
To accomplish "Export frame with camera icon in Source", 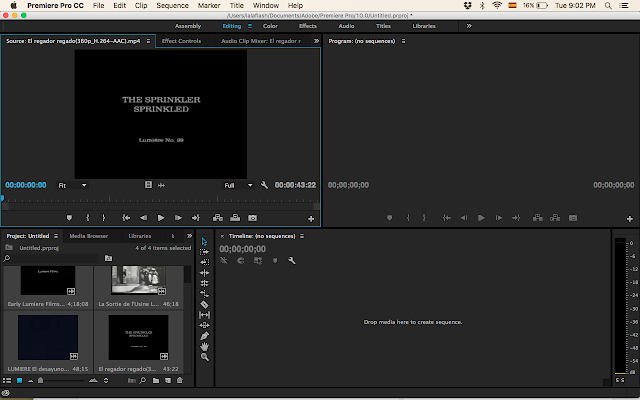I will (253, 218).
